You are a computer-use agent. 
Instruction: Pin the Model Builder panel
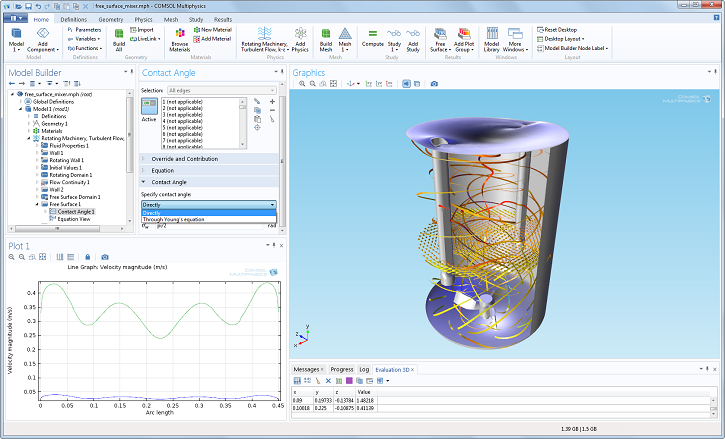132,72
